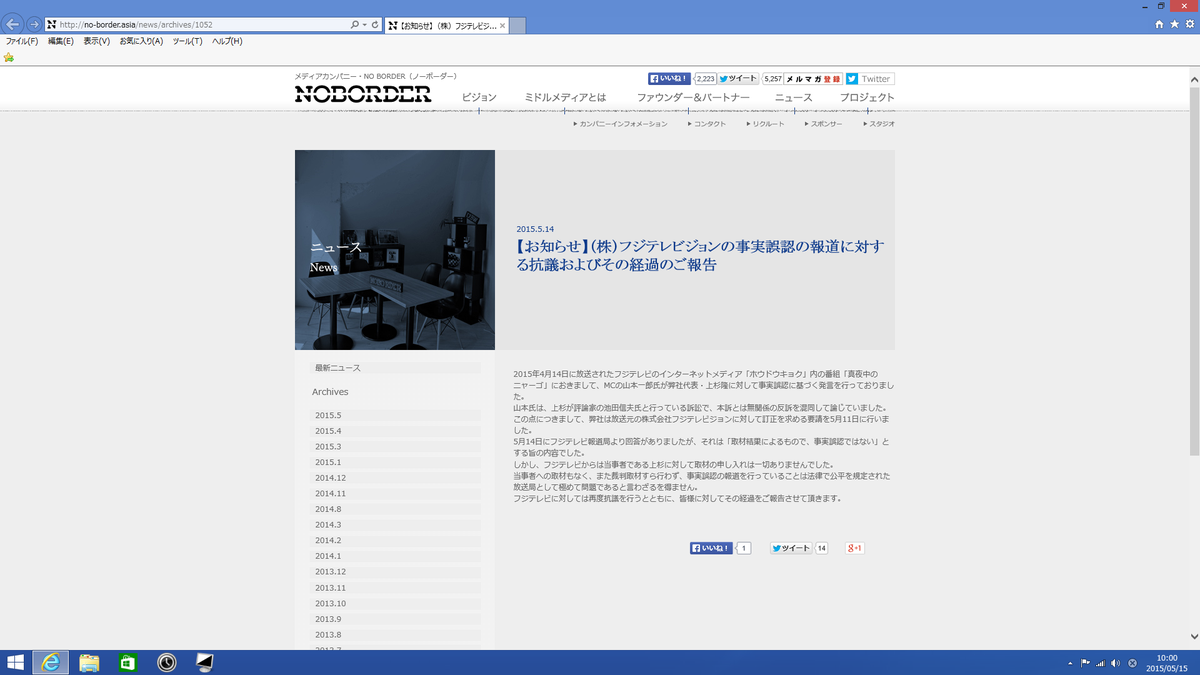
Task: Open the ヘルプ(H) menu
Action: tap(227, 41)
